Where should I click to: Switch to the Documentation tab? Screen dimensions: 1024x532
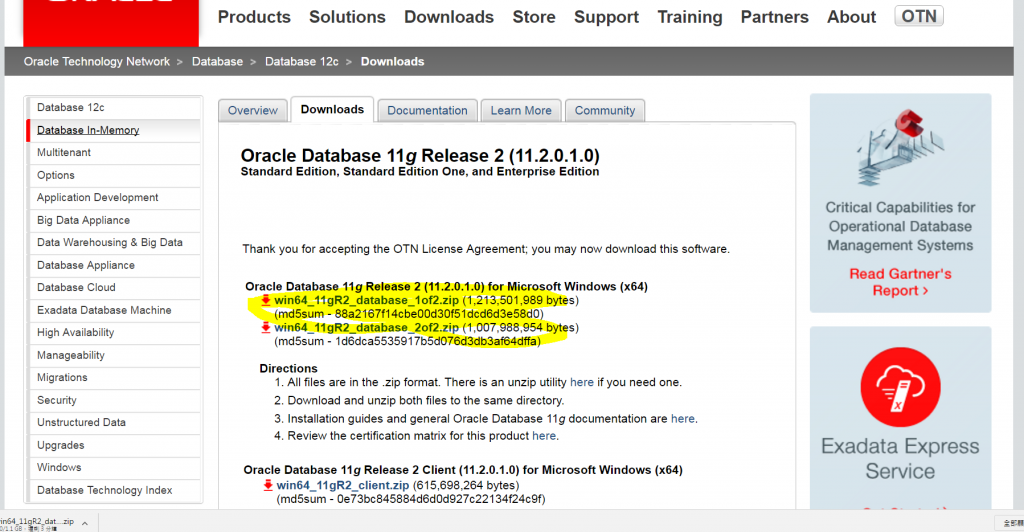pyautogui.click(x=427, y=110)
